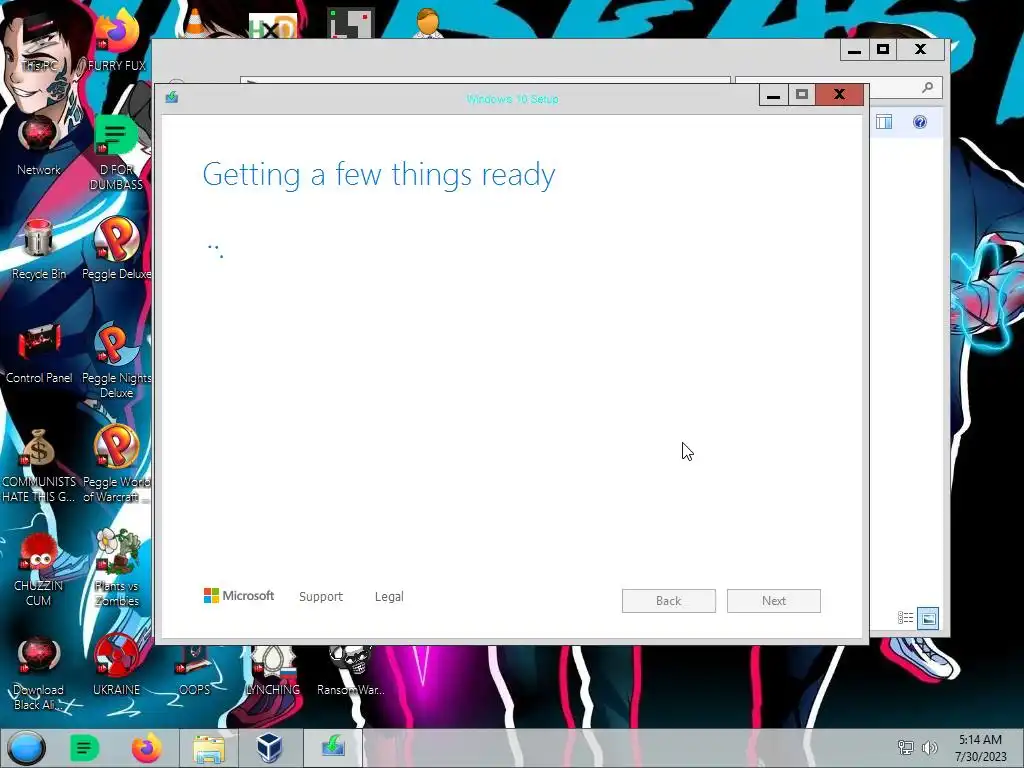The image size is (1024, 768).
Task: Open the FURRY FUX Firefox shortcut
Action: (x=116, y=40)
